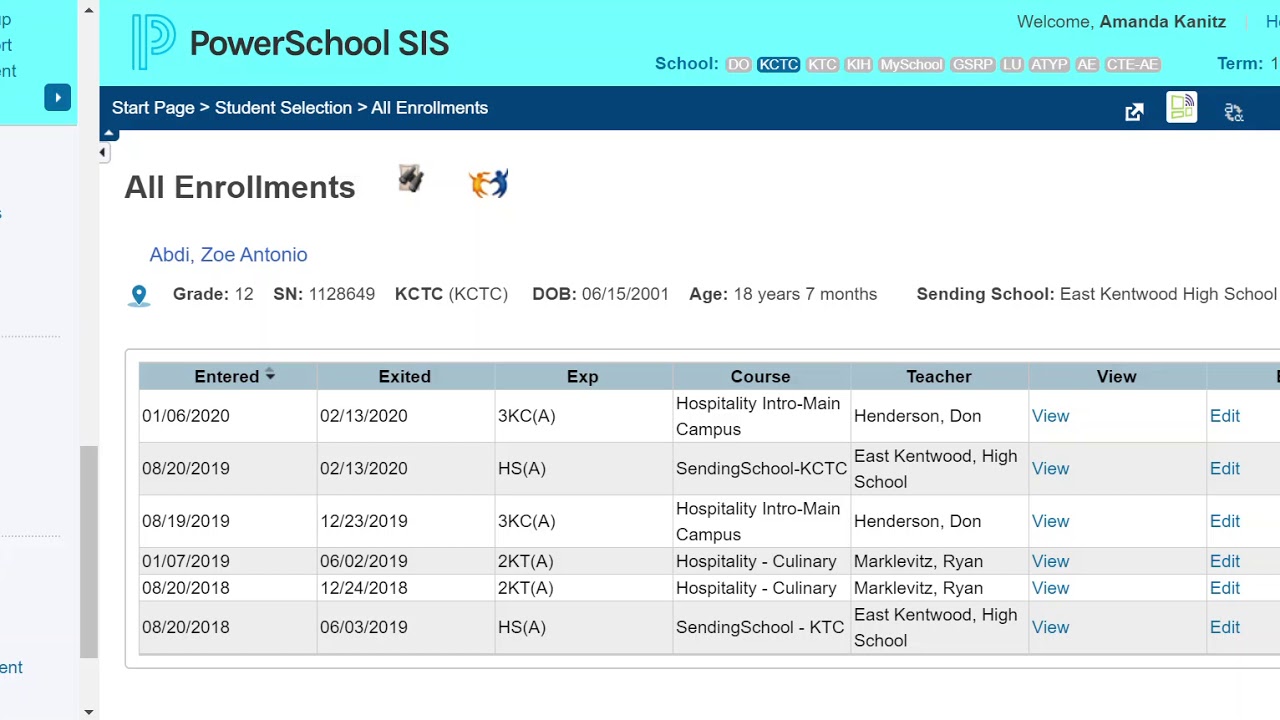Select the AE school tab

tap(1087, 64)
